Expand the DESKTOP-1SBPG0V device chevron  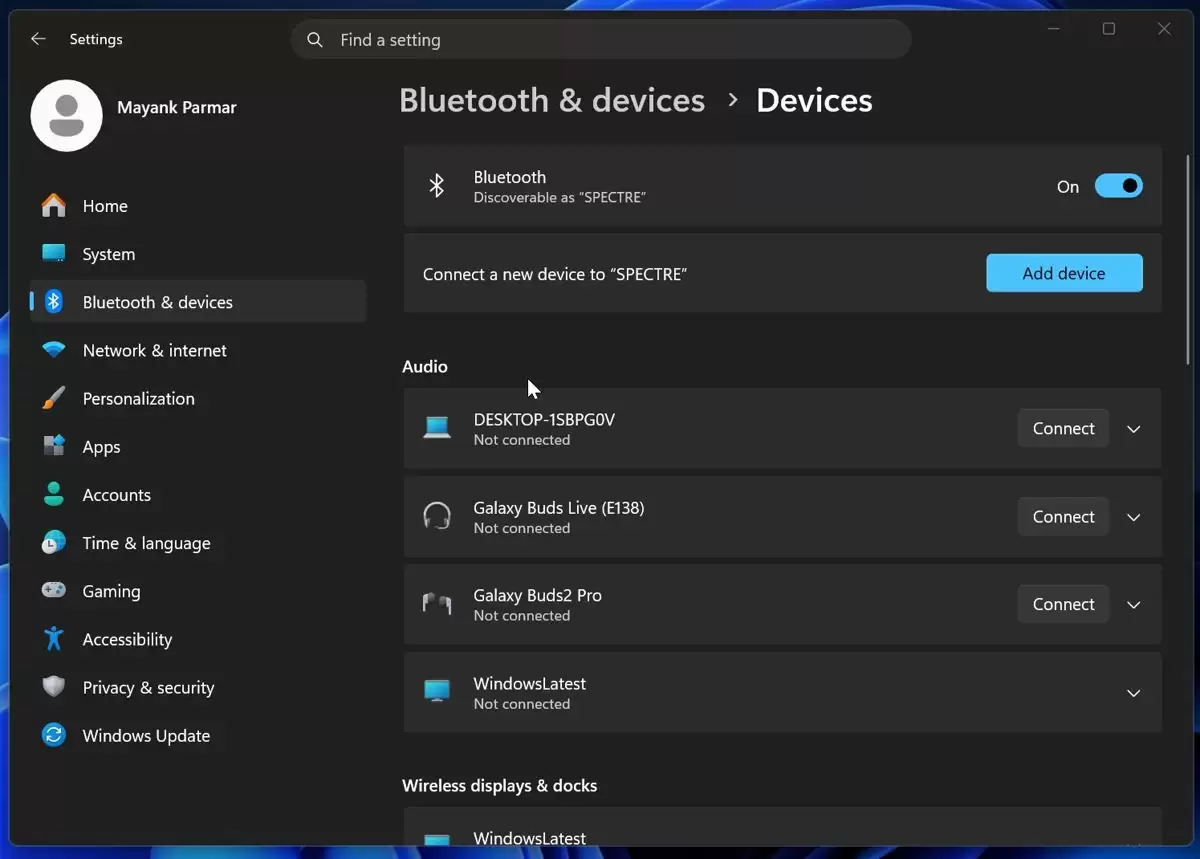pos(1134,429)
